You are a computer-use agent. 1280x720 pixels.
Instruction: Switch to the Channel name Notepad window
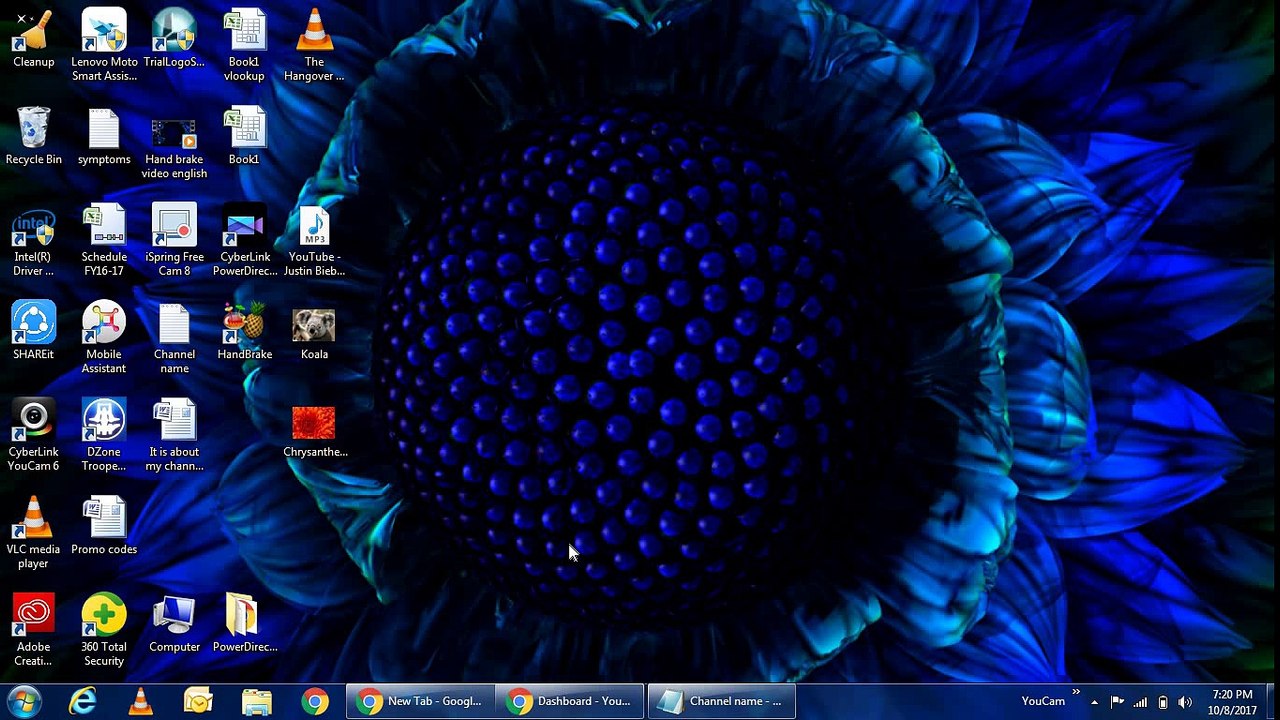(x=721, y=702)
